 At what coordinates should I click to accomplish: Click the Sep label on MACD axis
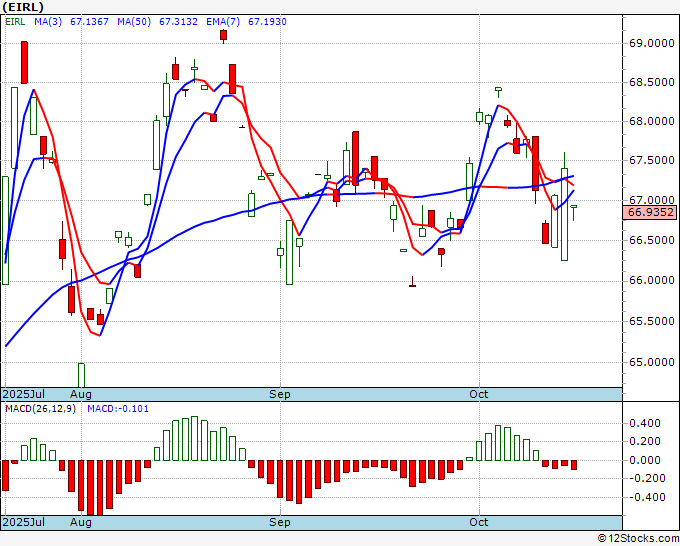280,522
